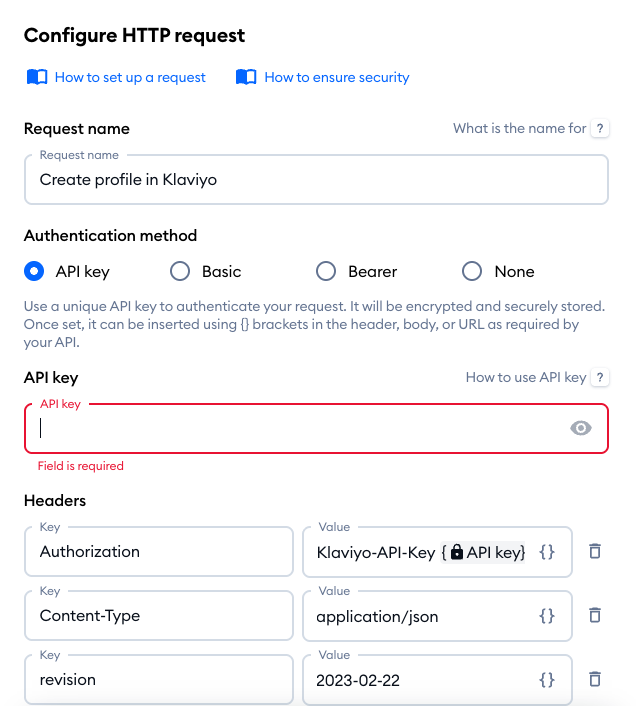Insert variable in Authorization value using braces icon
The width and height of the screenshot is (636, 715).
coord(546,551)
